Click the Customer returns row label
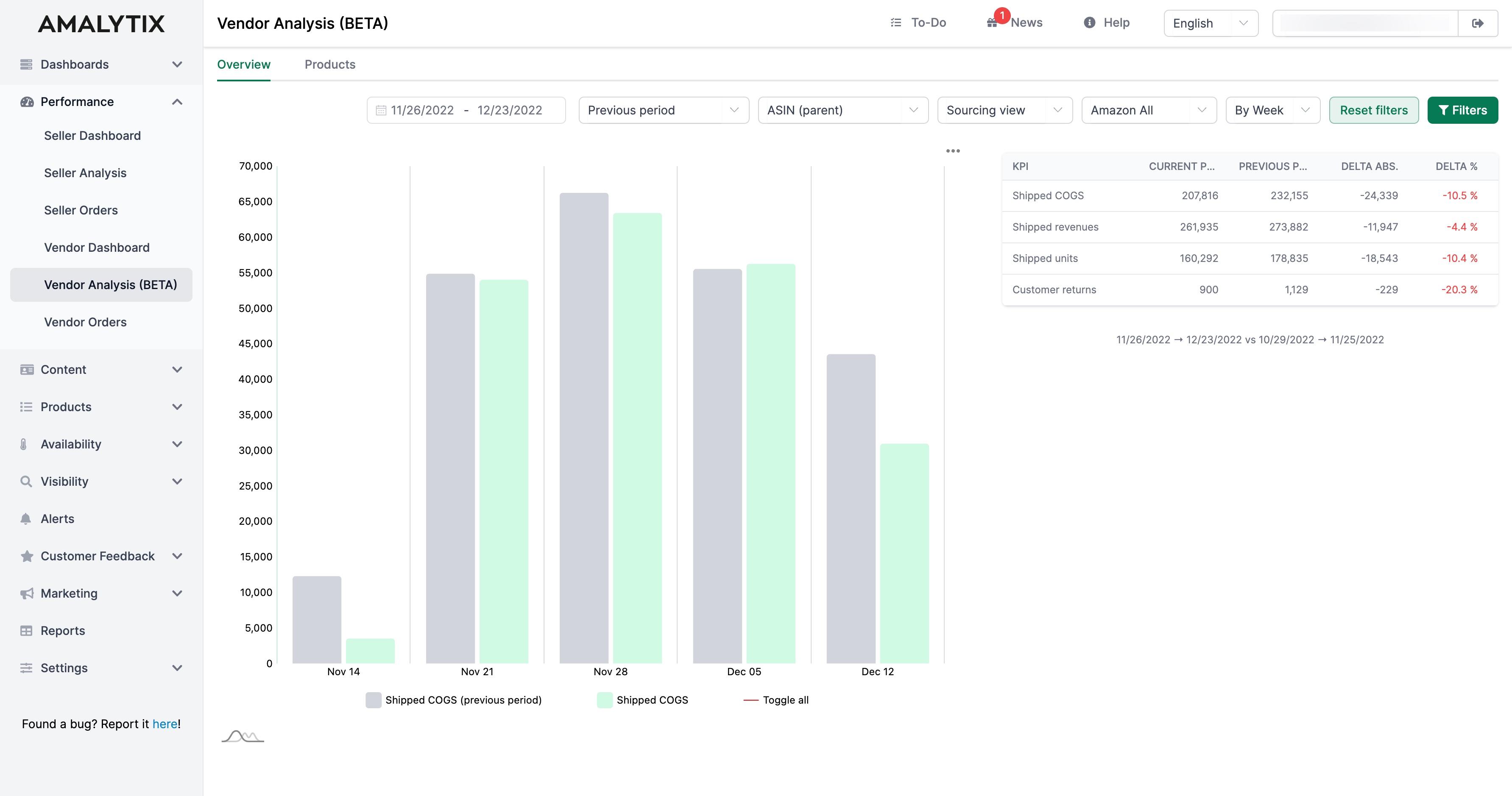This screenshot has height=796, width=1512. pos(1054,290)
